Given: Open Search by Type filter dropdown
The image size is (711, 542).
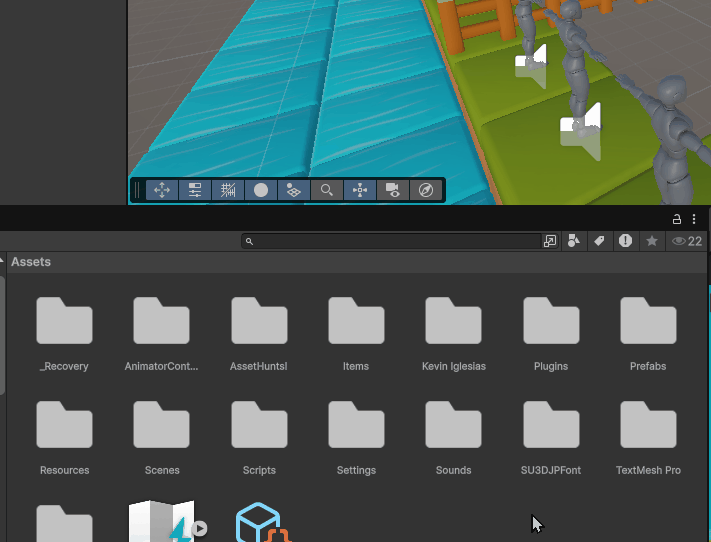Looking at the screenshot, I should pos(574,241).
